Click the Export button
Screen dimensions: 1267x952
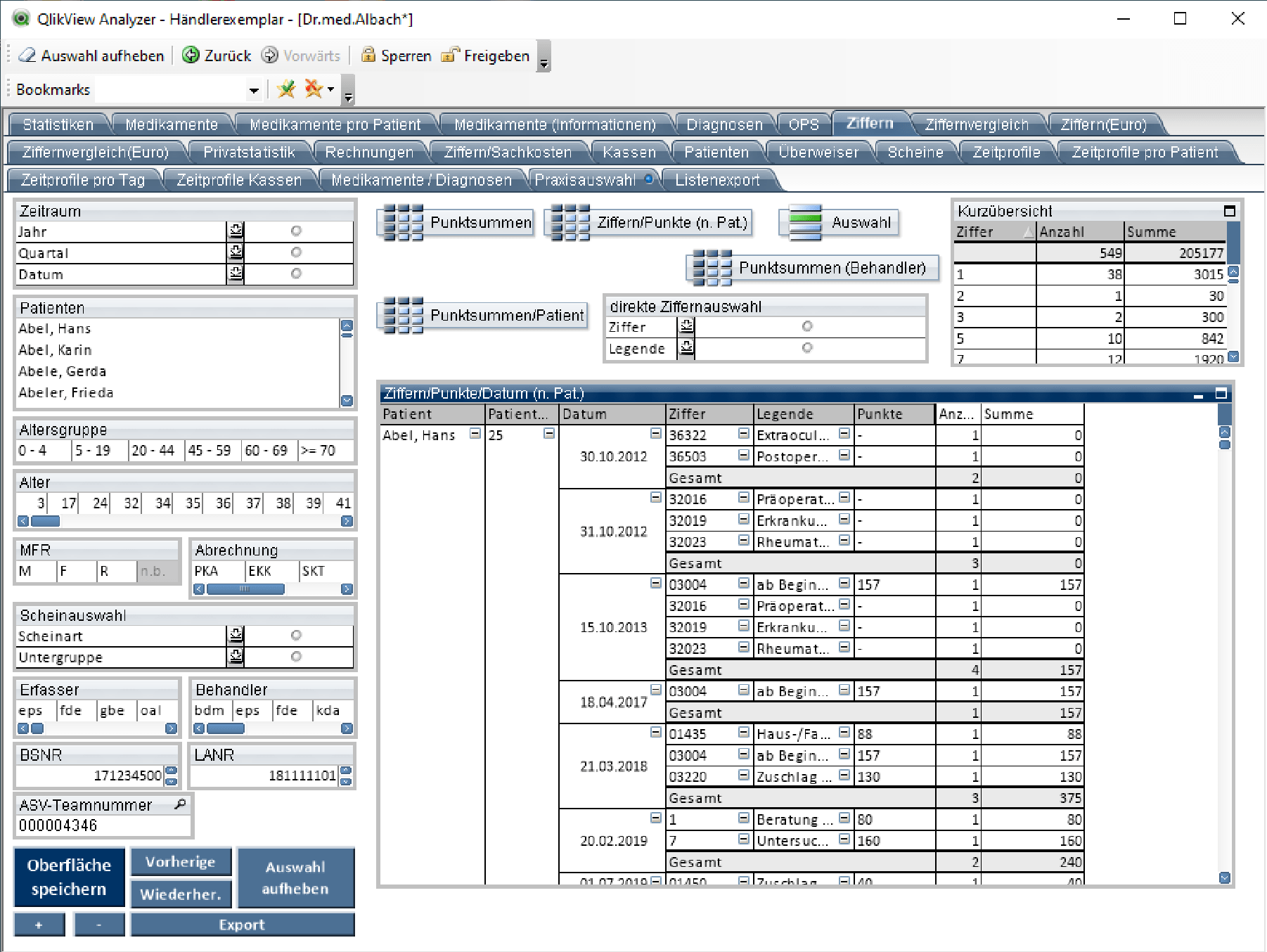coord(242,925)
